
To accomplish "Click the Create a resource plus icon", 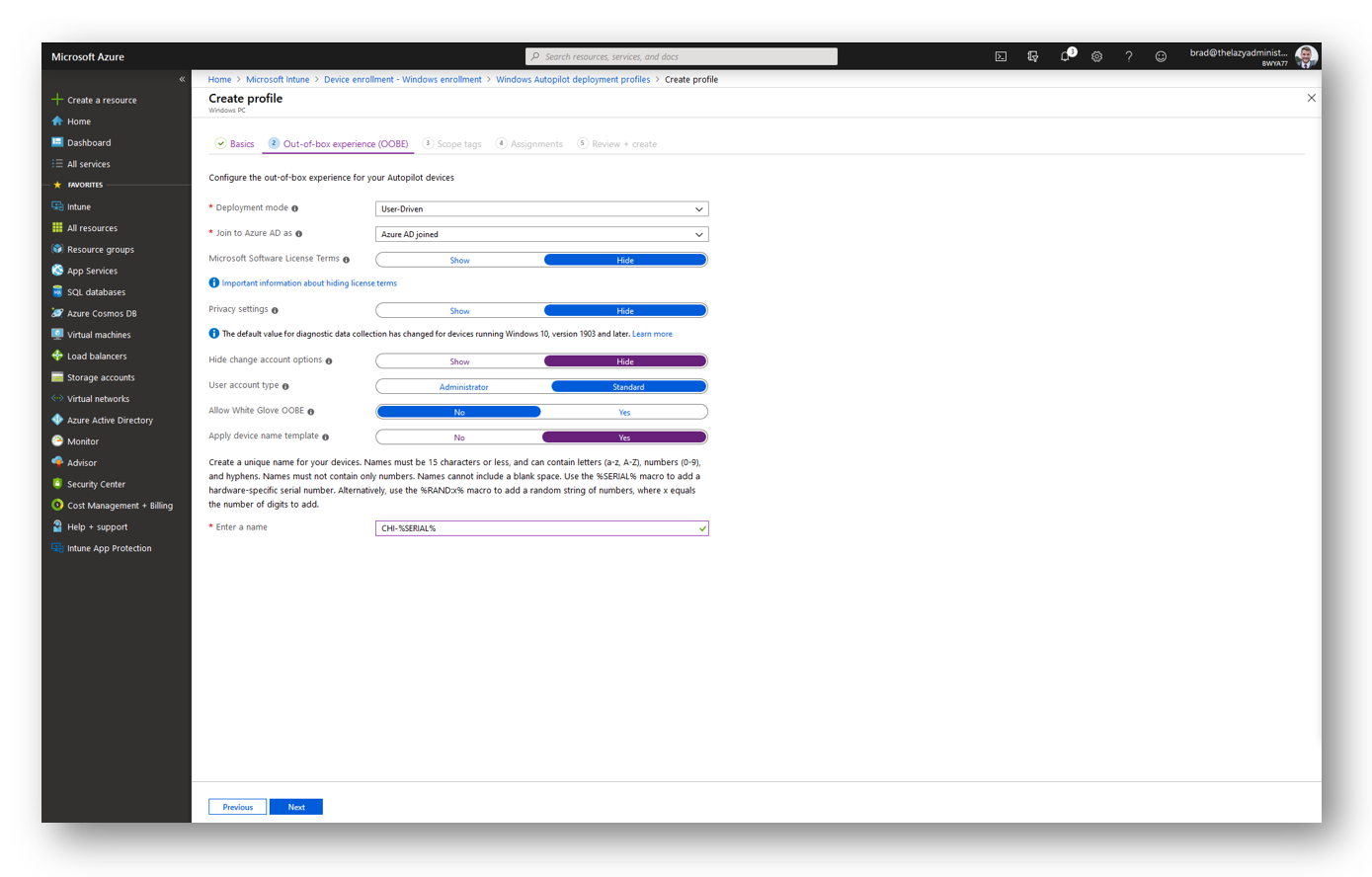I will 57,100.
